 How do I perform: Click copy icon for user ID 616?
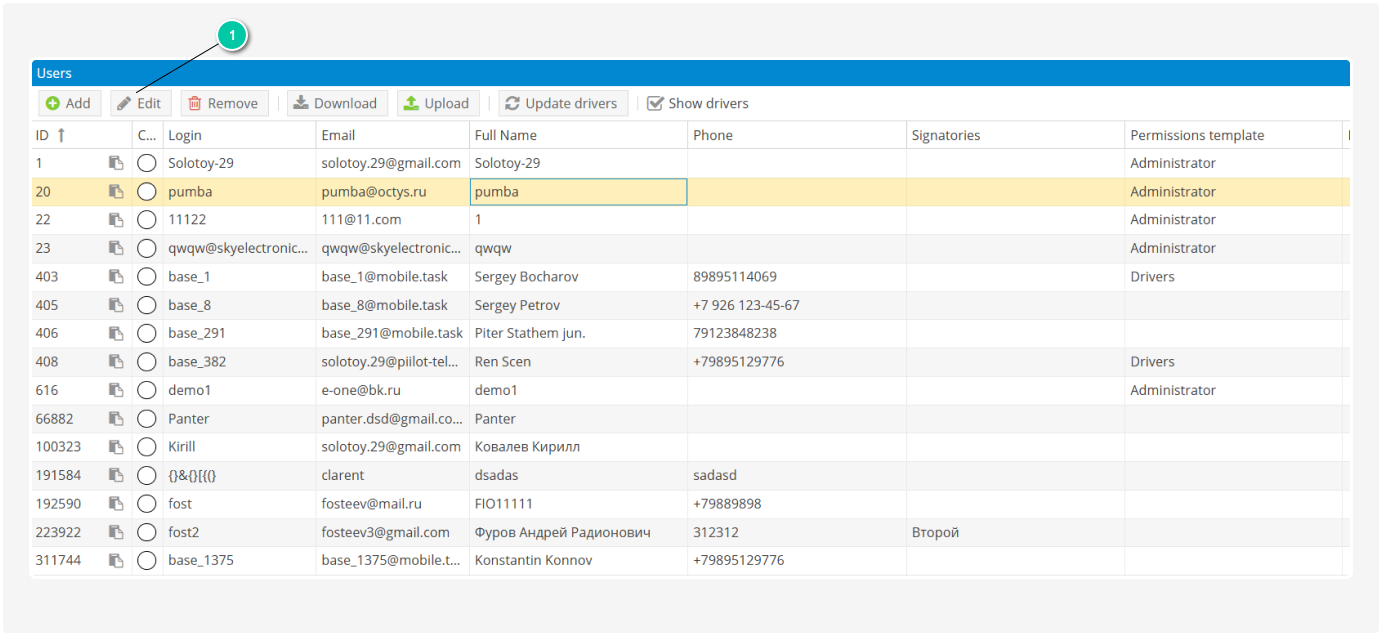click(116, 391)
